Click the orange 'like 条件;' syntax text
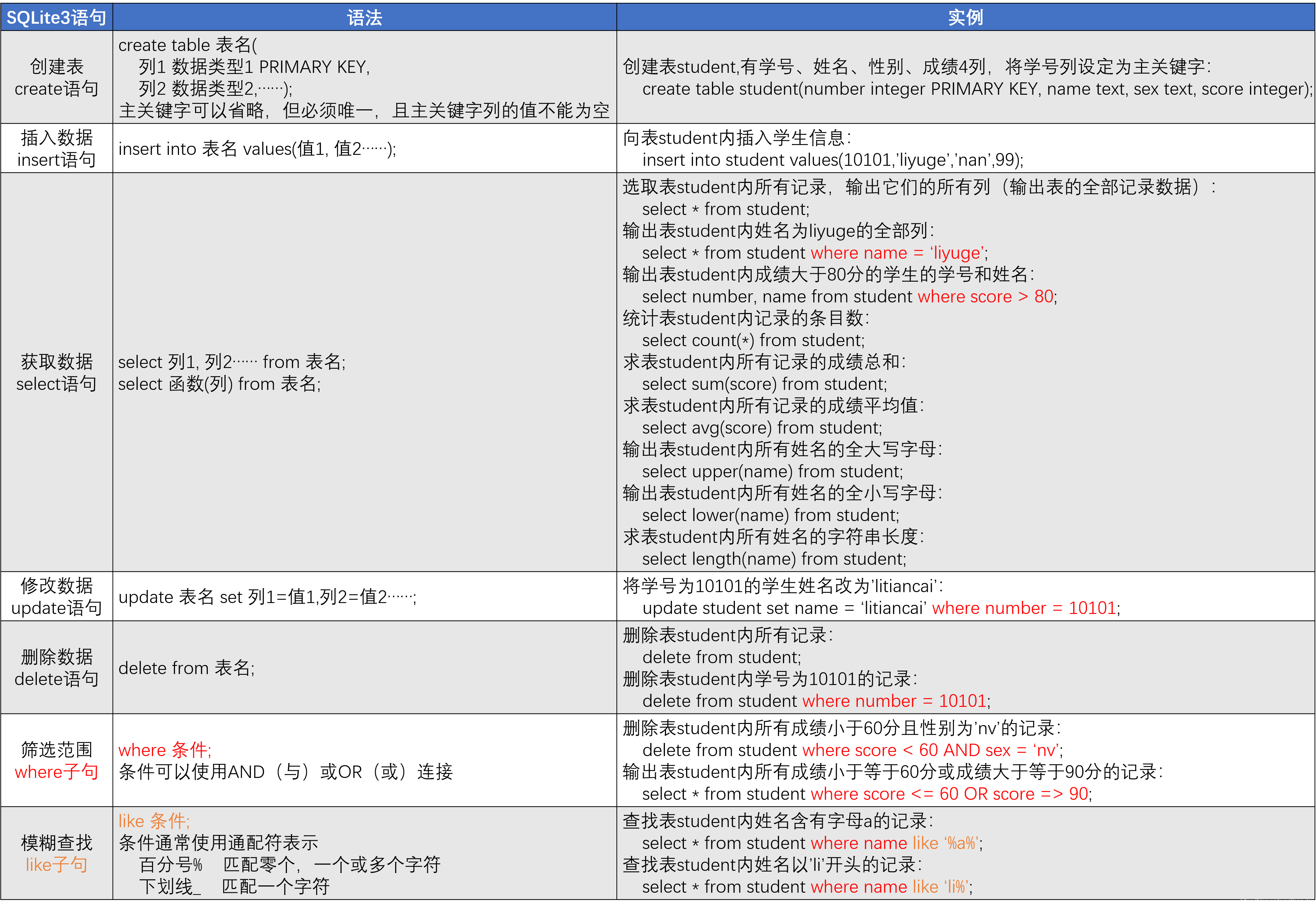Image resolution: width=1316 pixels, height=908 pixels. 154,821
